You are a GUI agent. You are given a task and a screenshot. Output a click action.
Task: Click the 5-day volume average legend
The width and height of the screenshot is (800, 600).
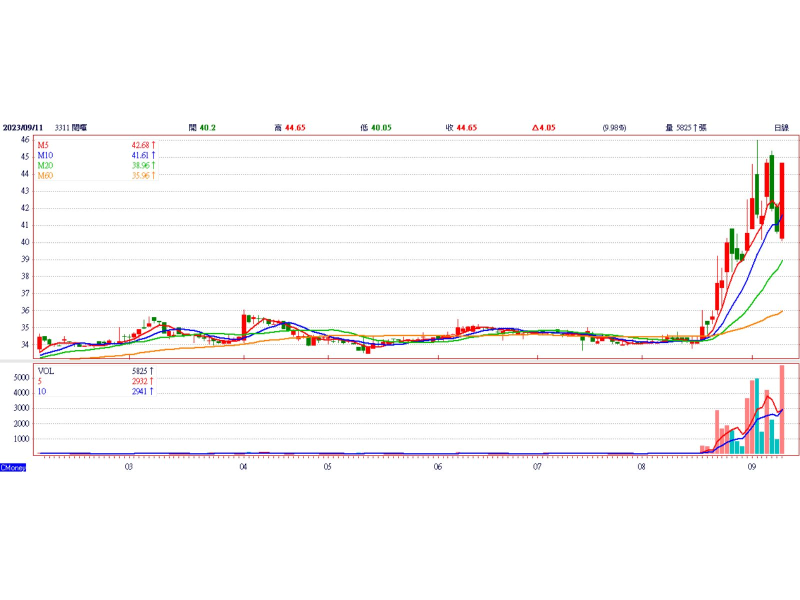click(x=41, y=381)
